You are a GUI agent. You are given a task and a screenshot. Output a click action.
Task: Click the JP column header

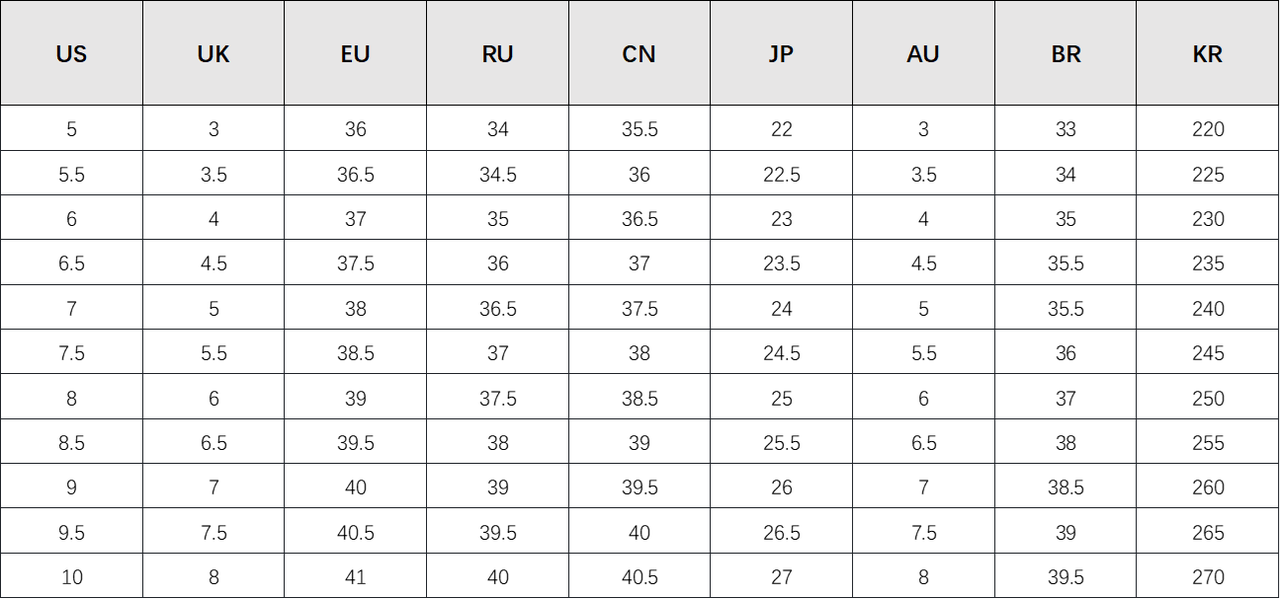(781, 54)
